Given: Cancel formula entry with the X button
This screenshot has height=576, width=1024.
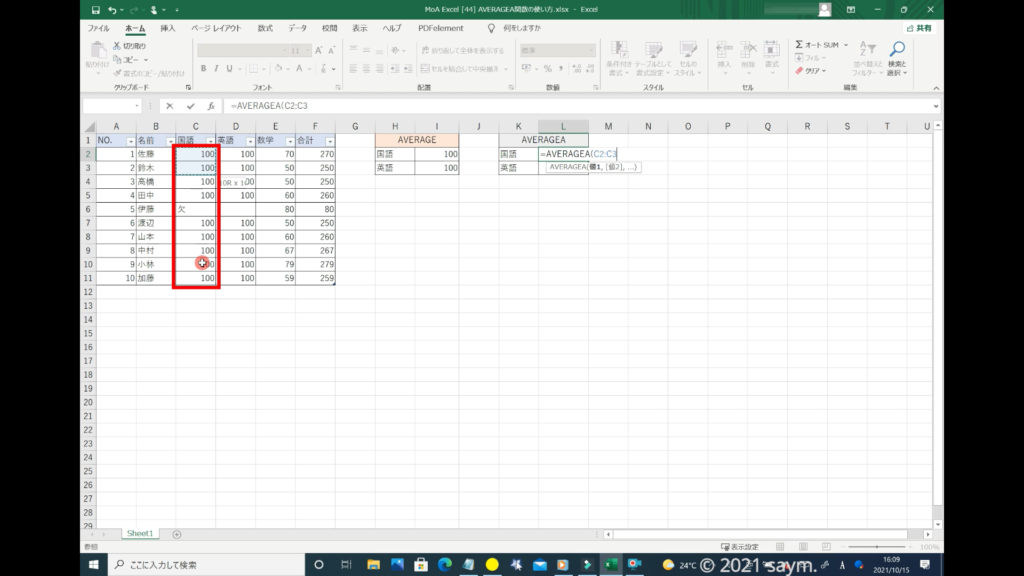Looking at the screenshot, I should click(x=170, y=106).
